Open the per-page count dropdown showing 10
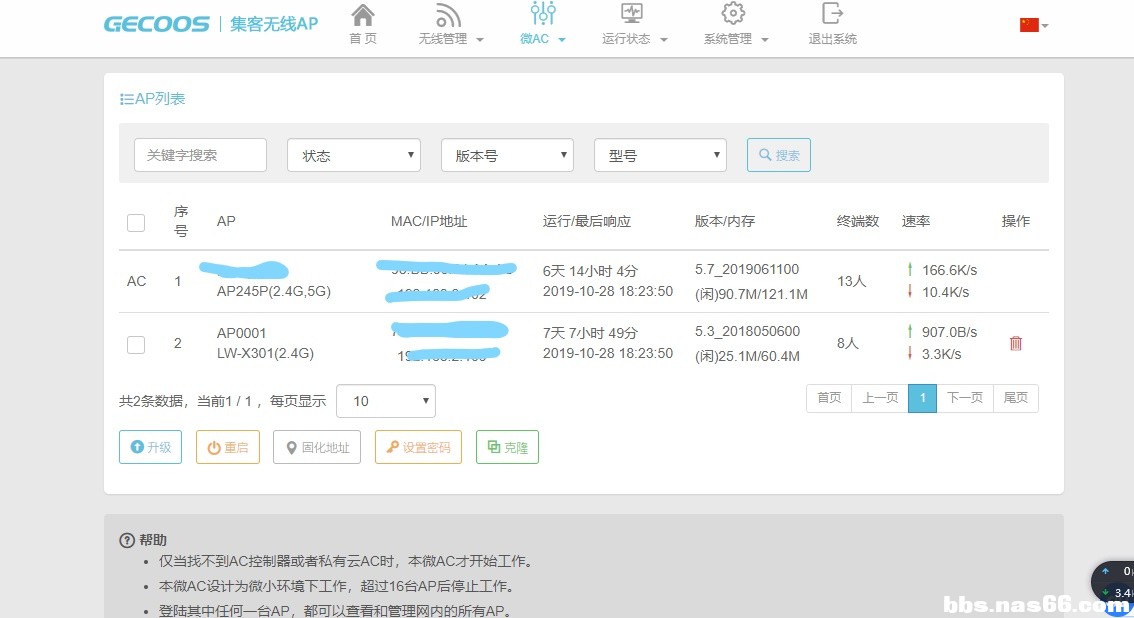The height and width of the screenshot is (618, 1134). (x=385, y=401)
